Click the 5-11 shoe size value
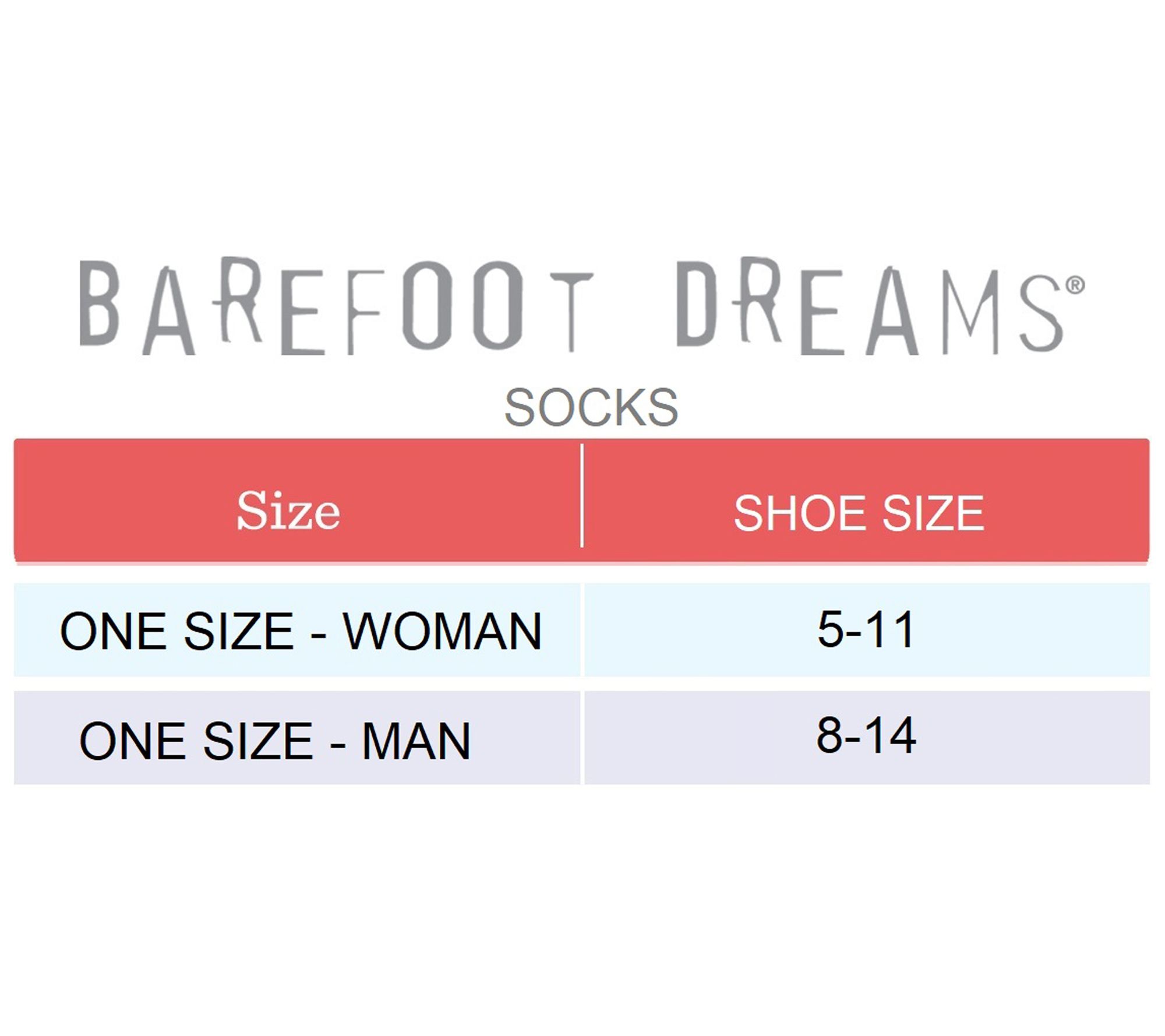 (x=866, y=629)
